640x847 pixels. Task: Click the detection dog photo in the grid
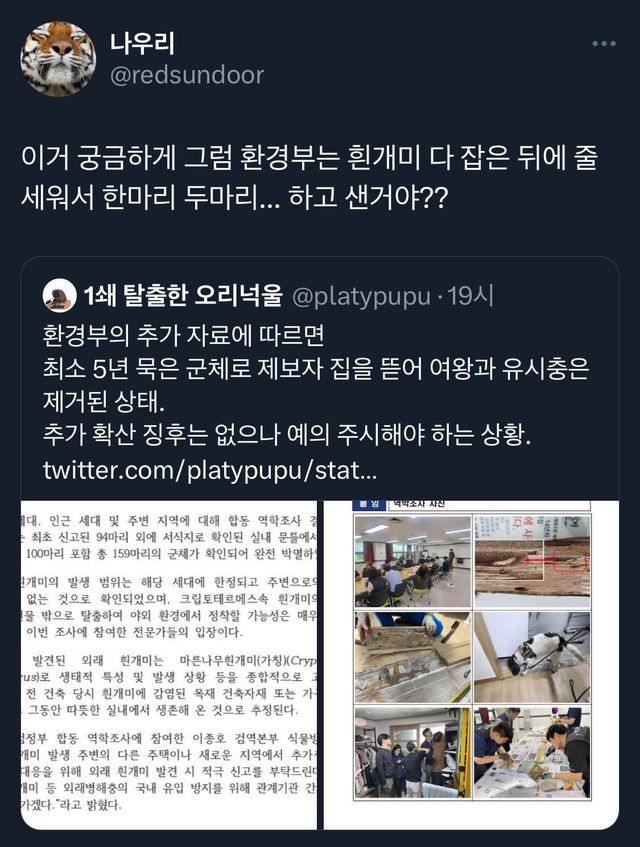532,657
